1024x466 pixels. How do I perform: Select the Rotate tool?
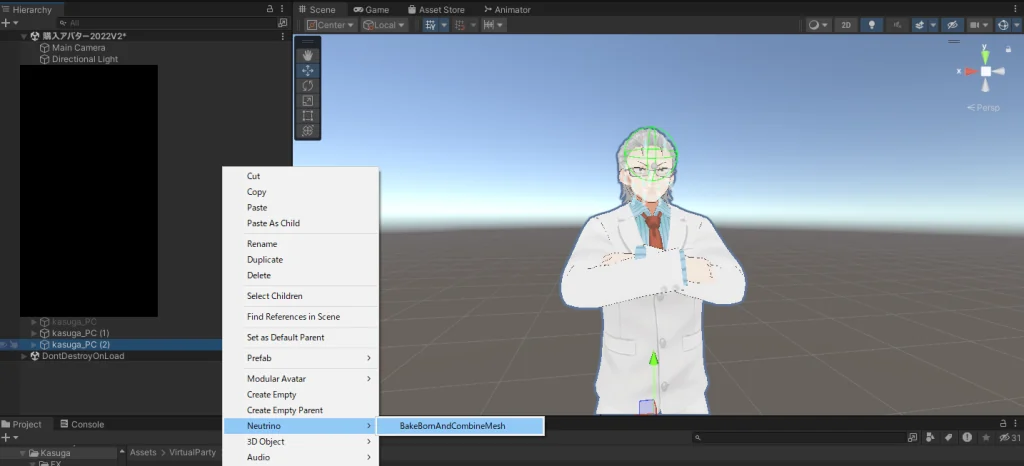pos(308,85)
